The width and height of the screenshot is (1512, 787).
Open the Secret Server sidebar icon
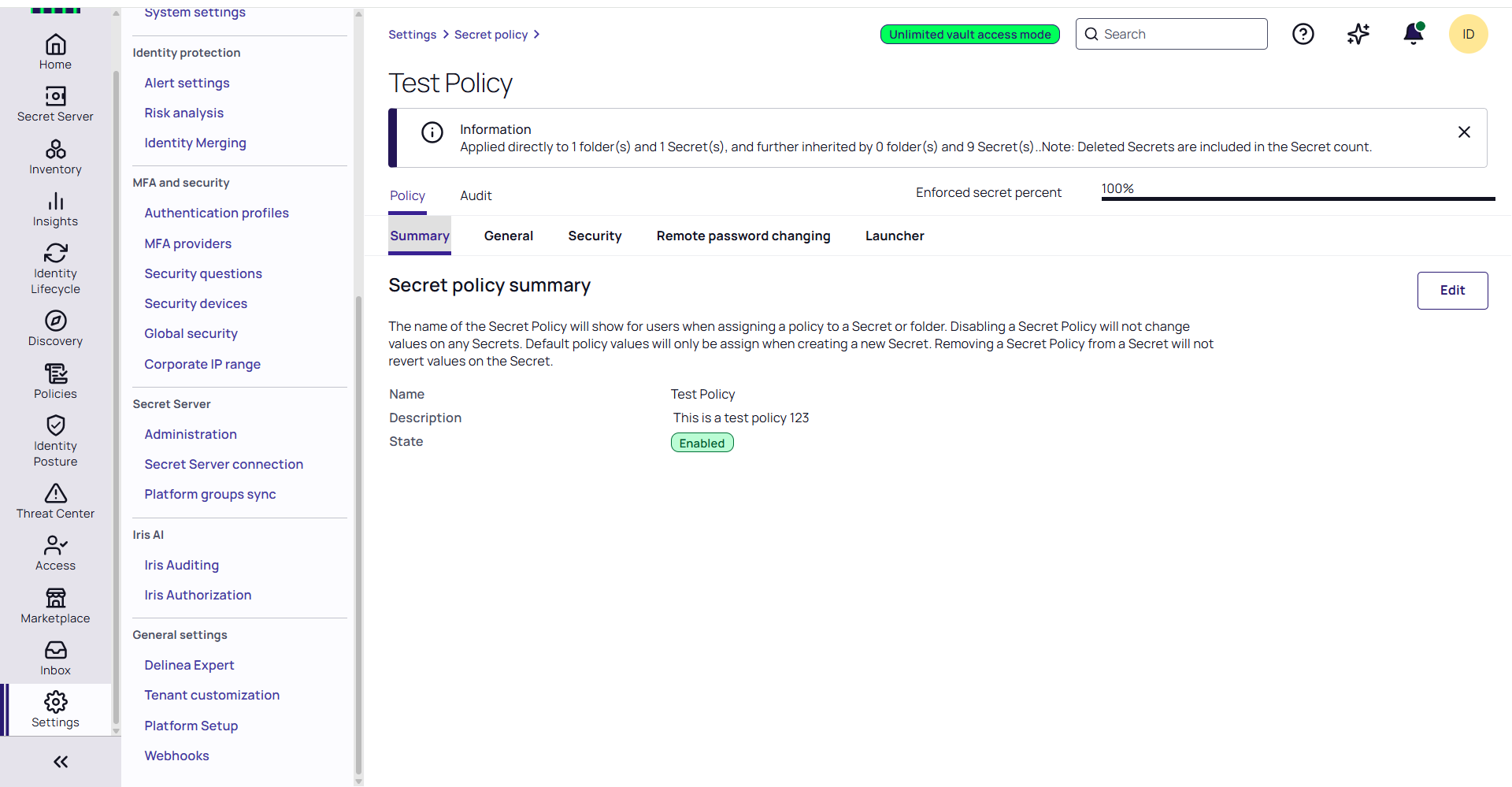point(55,96)
